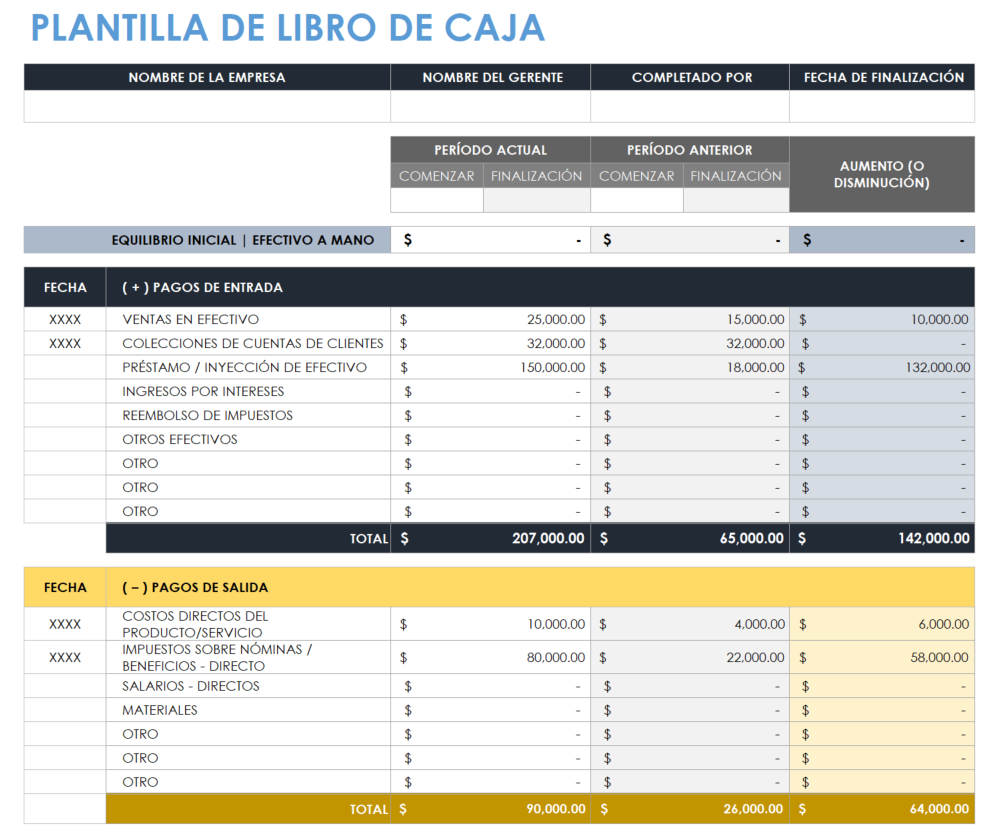Click the 132,000.00 increase amount cell
Viewport: 988px width, 832px height.
click(x=881, y=367)
